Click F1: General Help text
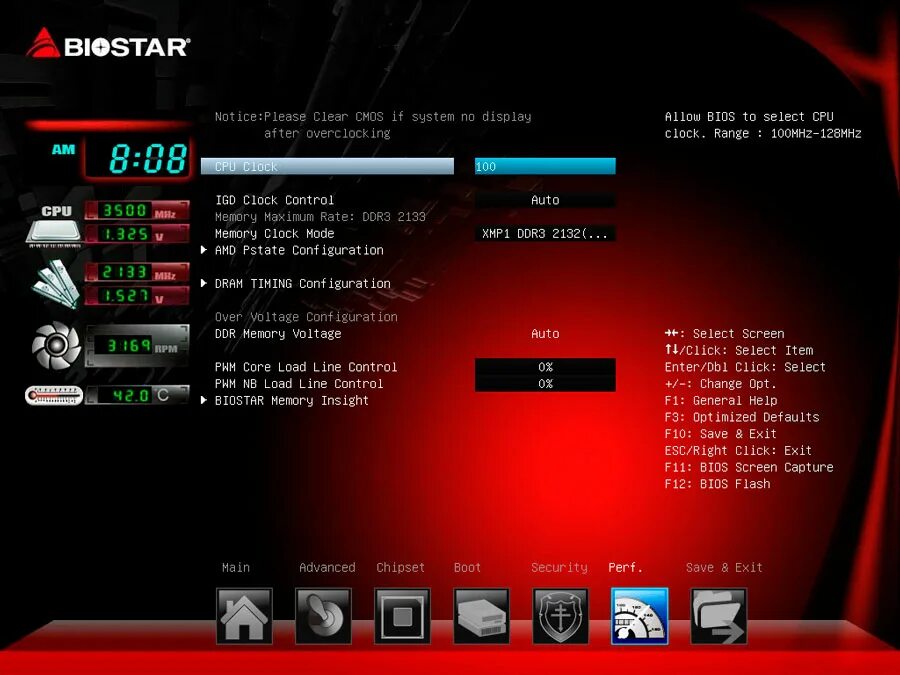Viewport: 900px width, 675px height. pos(720,401)
